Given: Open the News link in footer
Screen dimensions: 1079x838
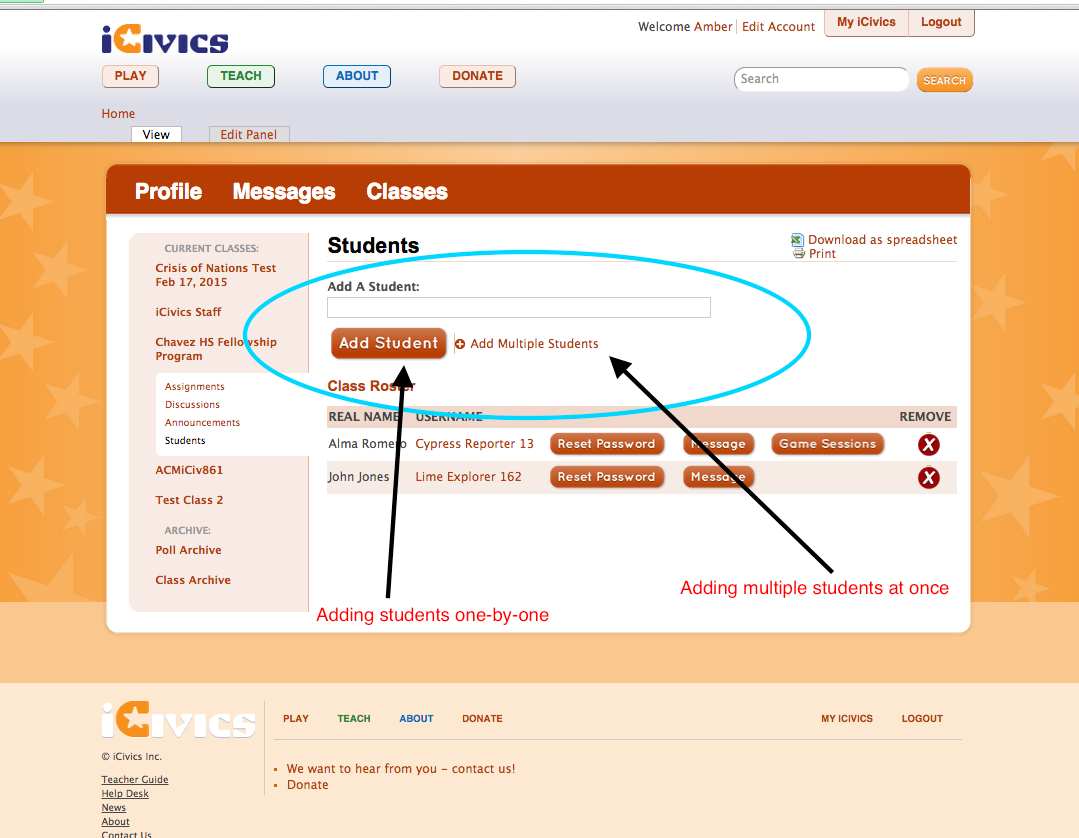Looking at the screenshot, I should (x=114, y=808).
